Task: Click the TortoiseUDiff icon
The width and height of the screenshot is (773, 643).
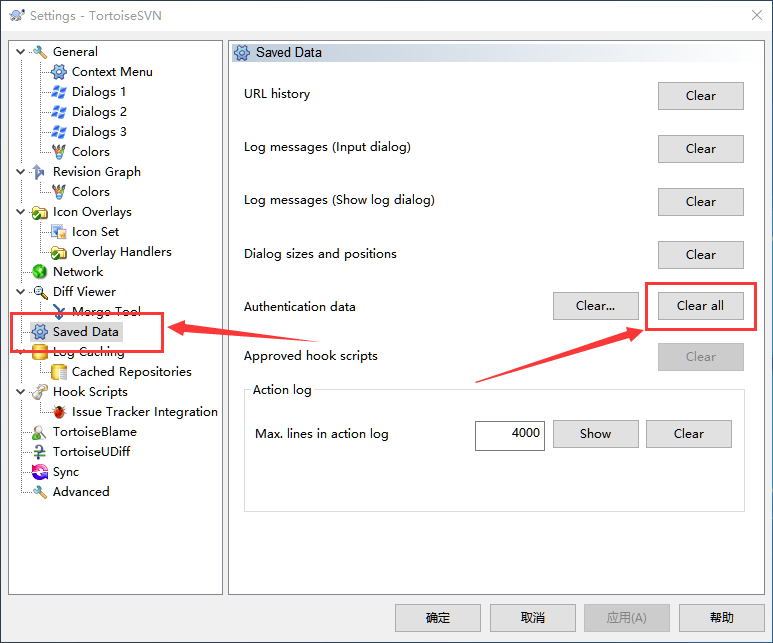Action: pos(39,452)
